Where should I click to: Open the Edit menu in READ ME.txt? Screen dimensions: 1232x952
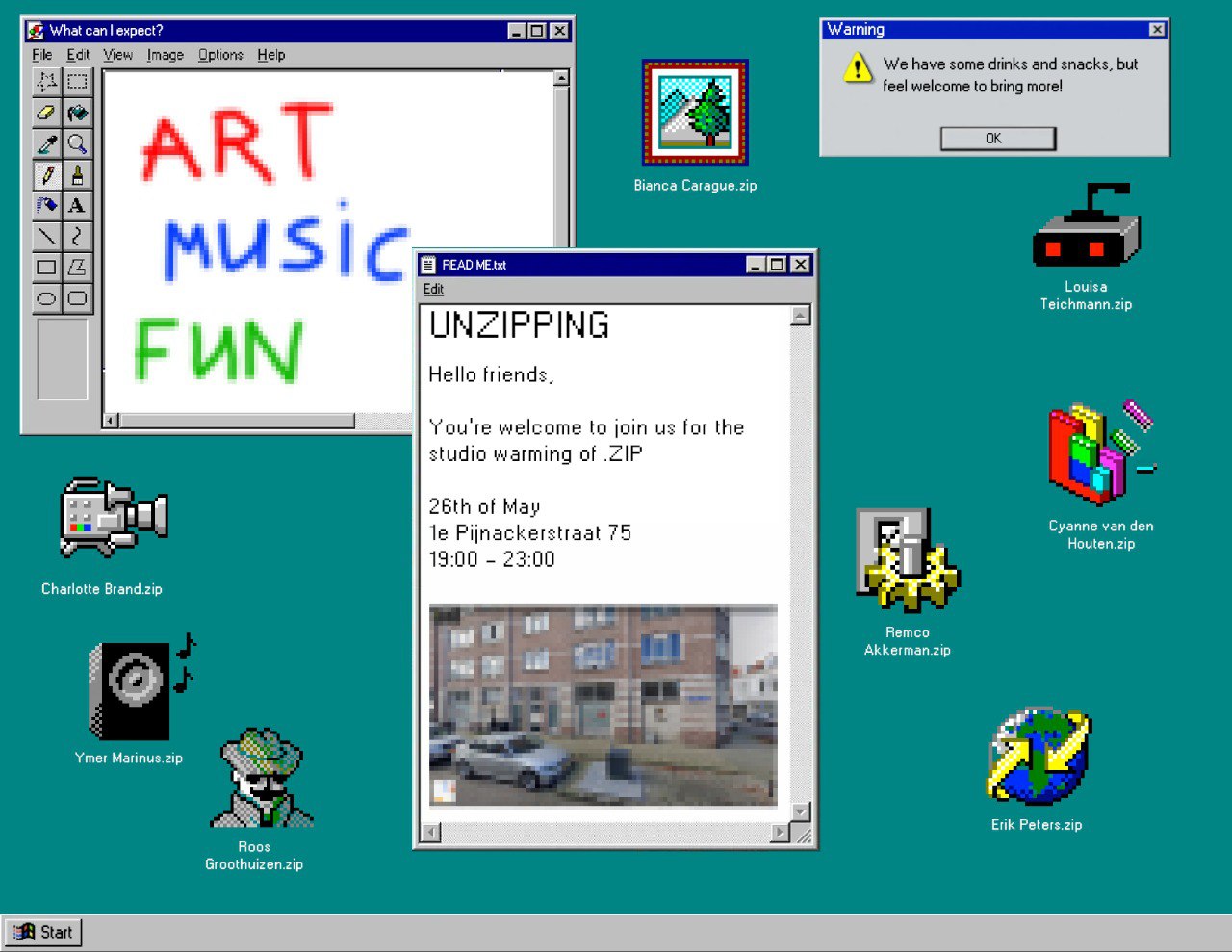click(433, 289)
